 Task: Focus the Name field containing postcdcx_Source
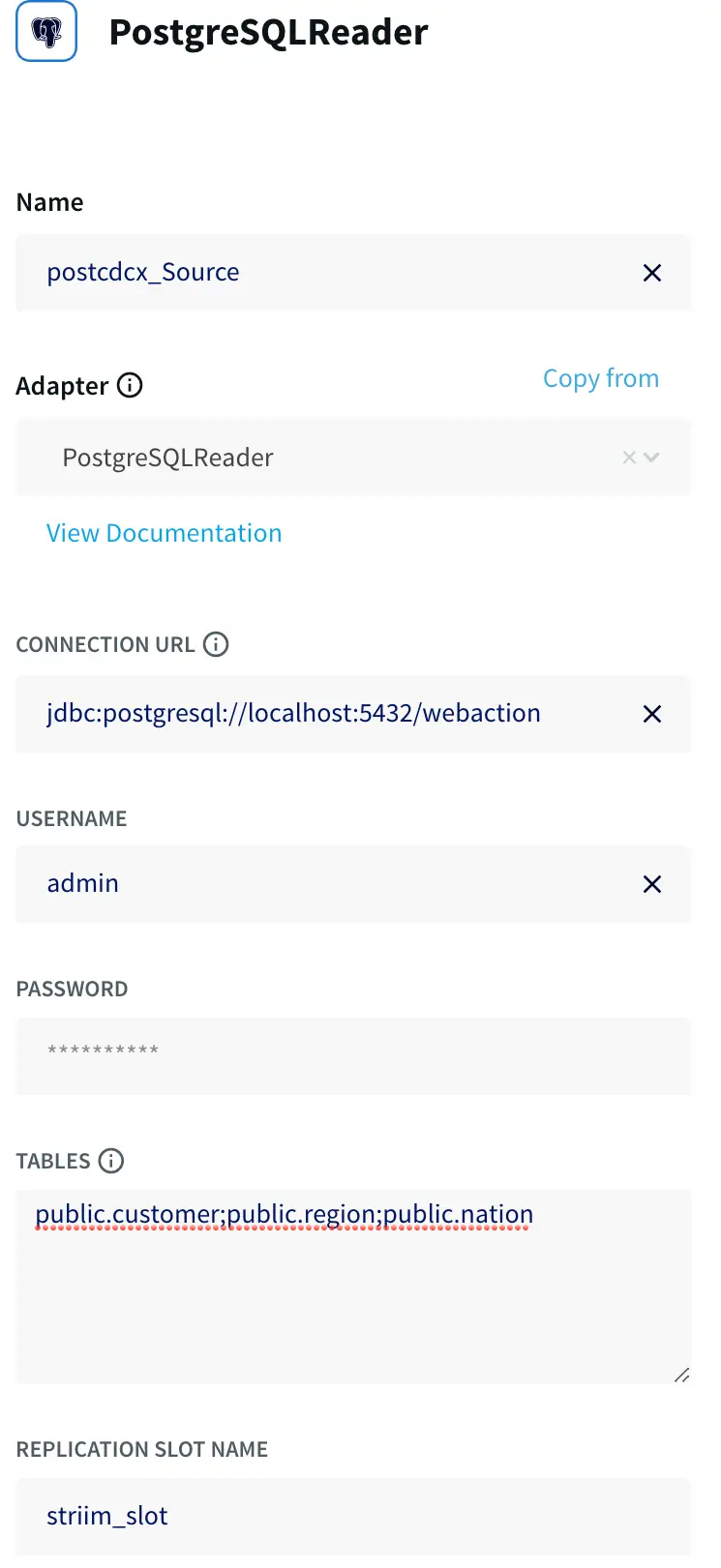point(329,273)
